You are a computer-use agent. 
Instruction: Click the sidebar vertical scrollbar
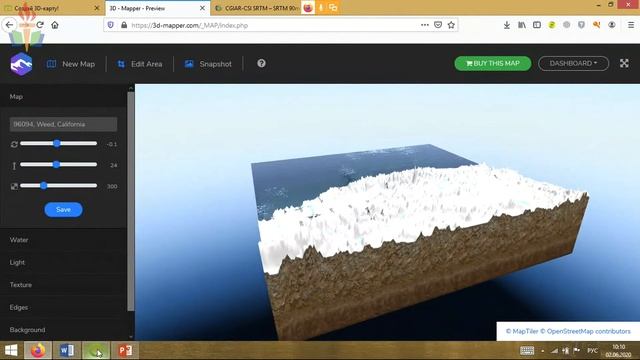point(131,201)
